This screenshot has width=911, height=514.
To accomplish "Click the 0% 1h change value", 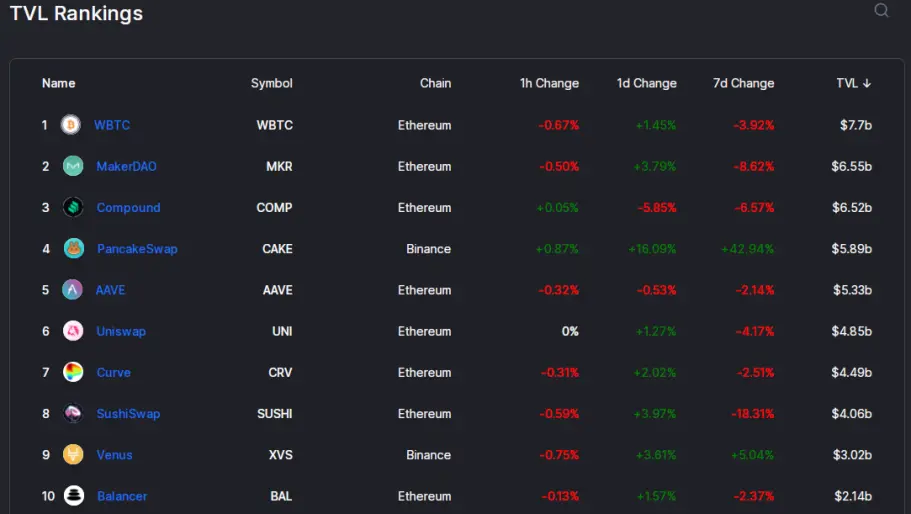I will tap(570, 331).
